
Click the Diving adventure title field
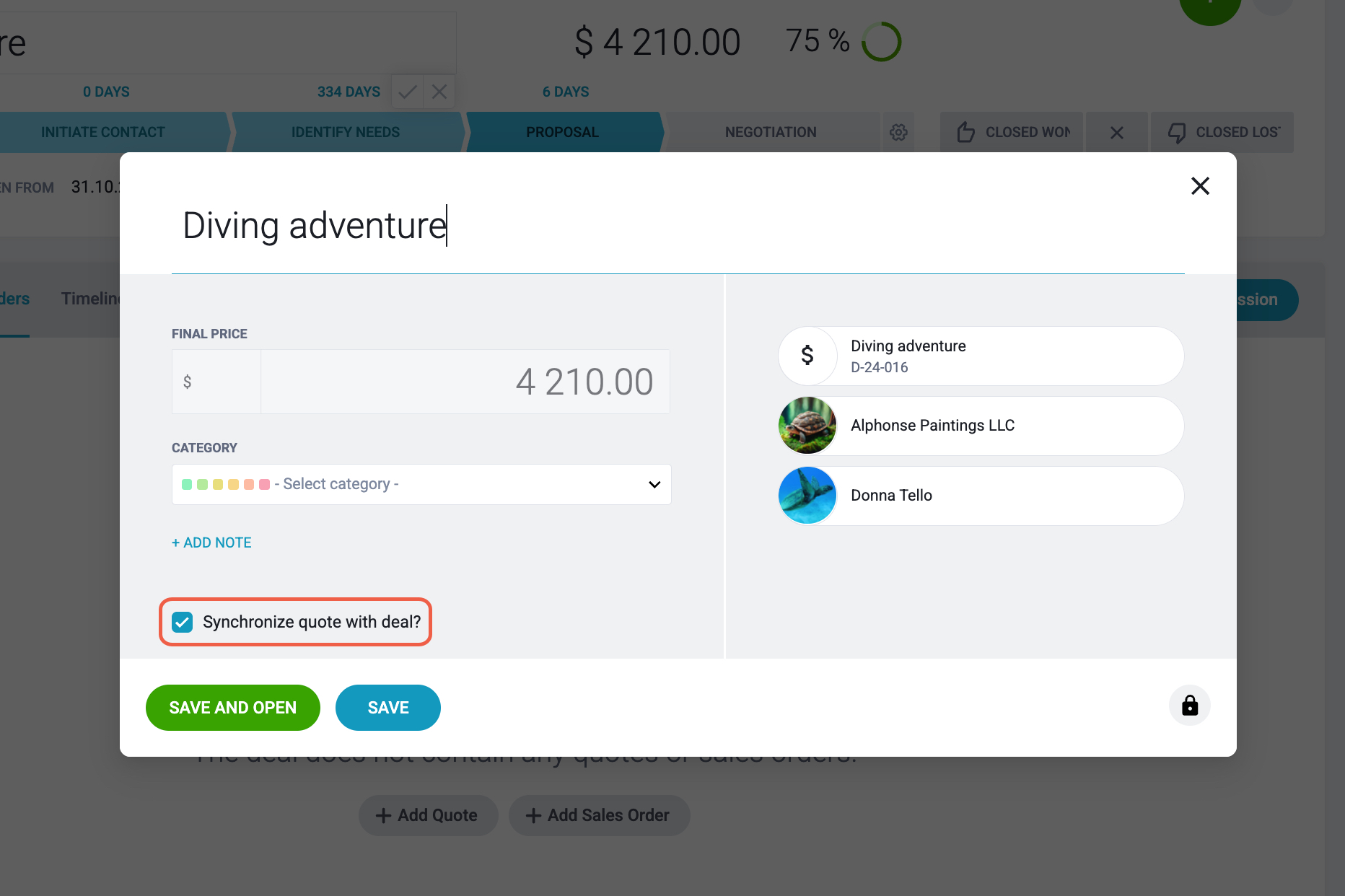678,226
